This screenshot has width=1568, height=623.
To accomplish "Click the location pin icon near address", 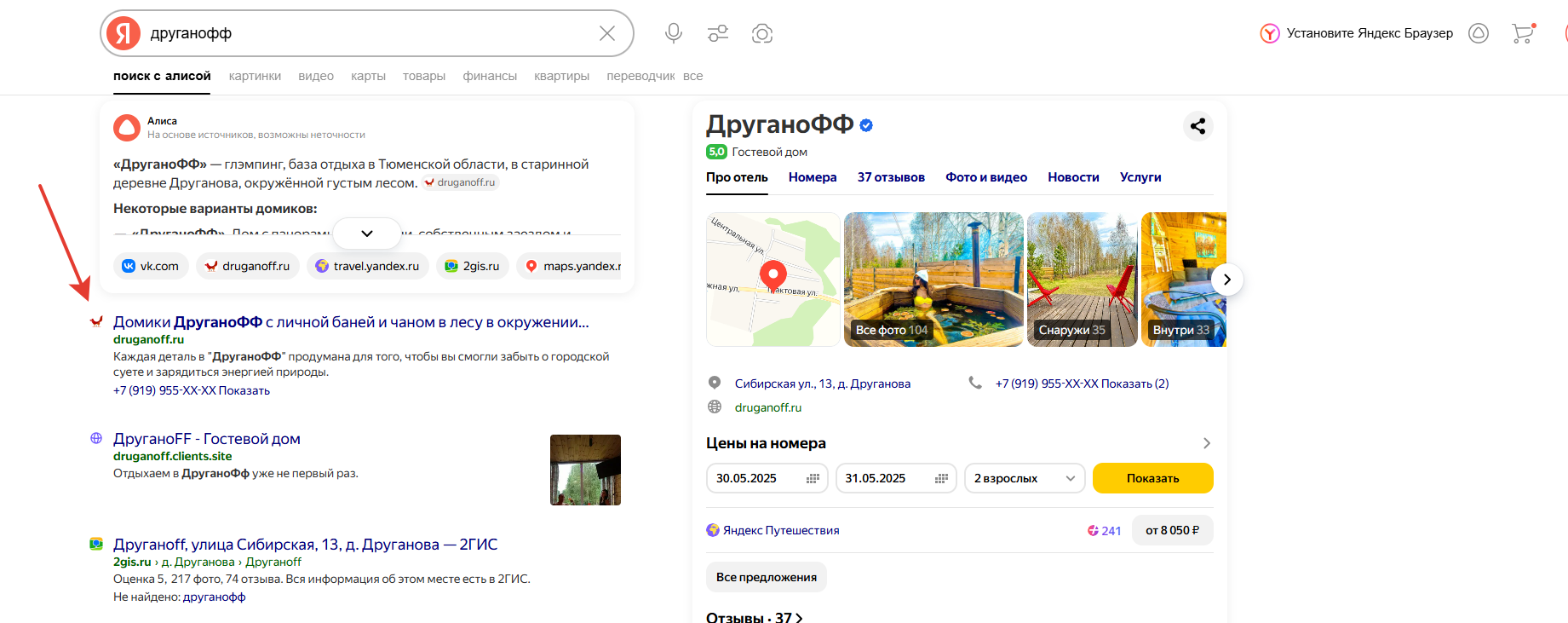I will 715,383.
